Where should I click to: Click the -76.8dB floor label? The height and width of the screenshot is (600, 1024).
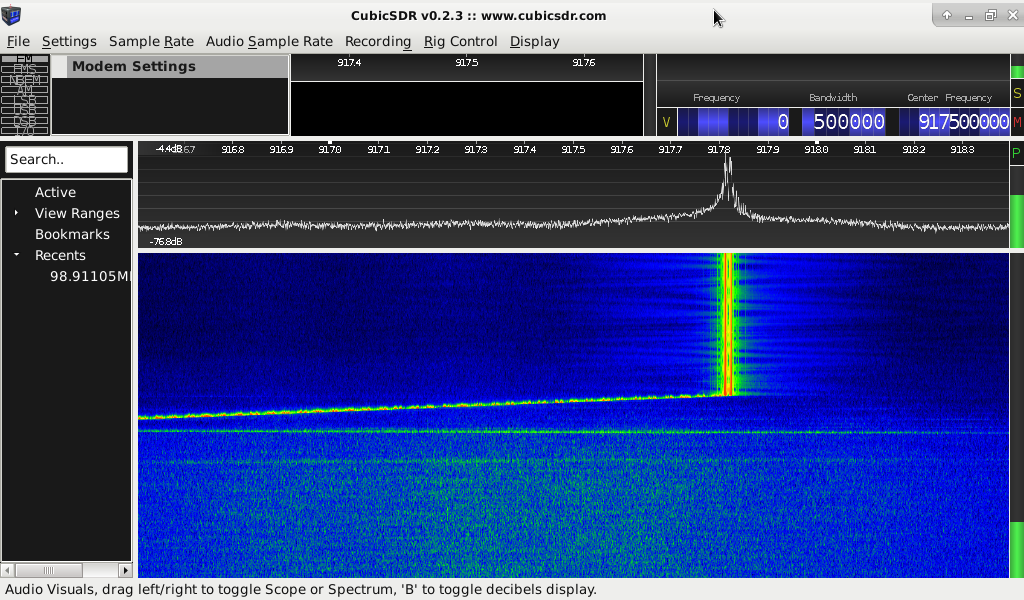(166, 242)
